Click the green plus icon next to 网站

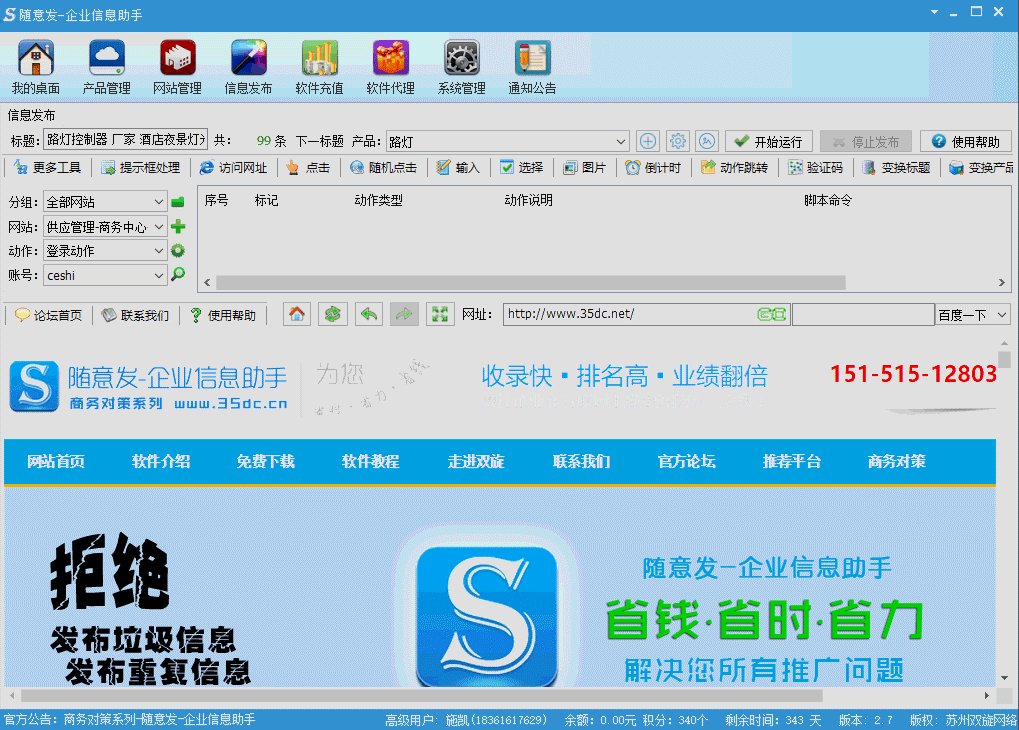177,226
